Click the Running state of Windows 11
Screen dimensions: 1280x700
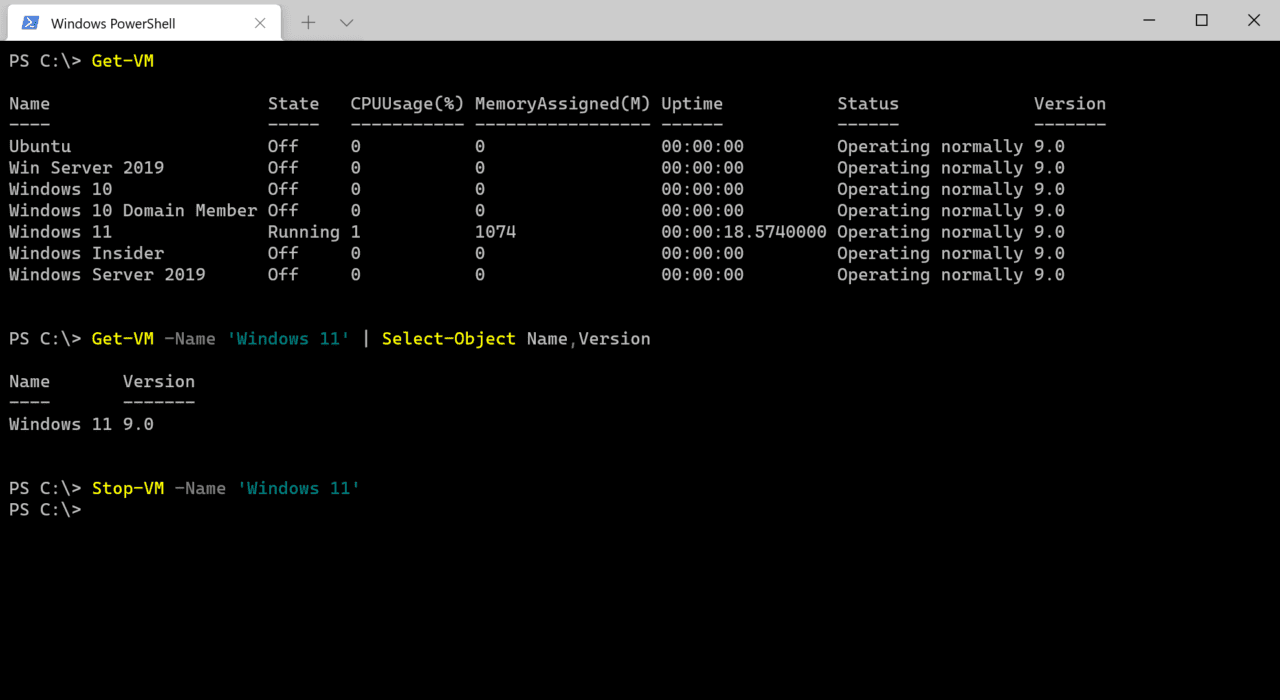[304, 232]
